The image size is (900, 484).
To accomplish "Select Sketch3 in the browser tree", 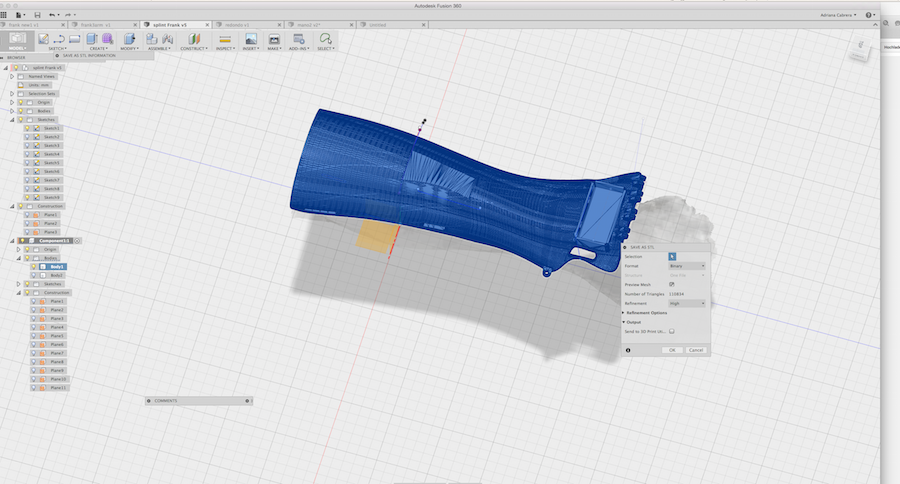I will [52, 145].
